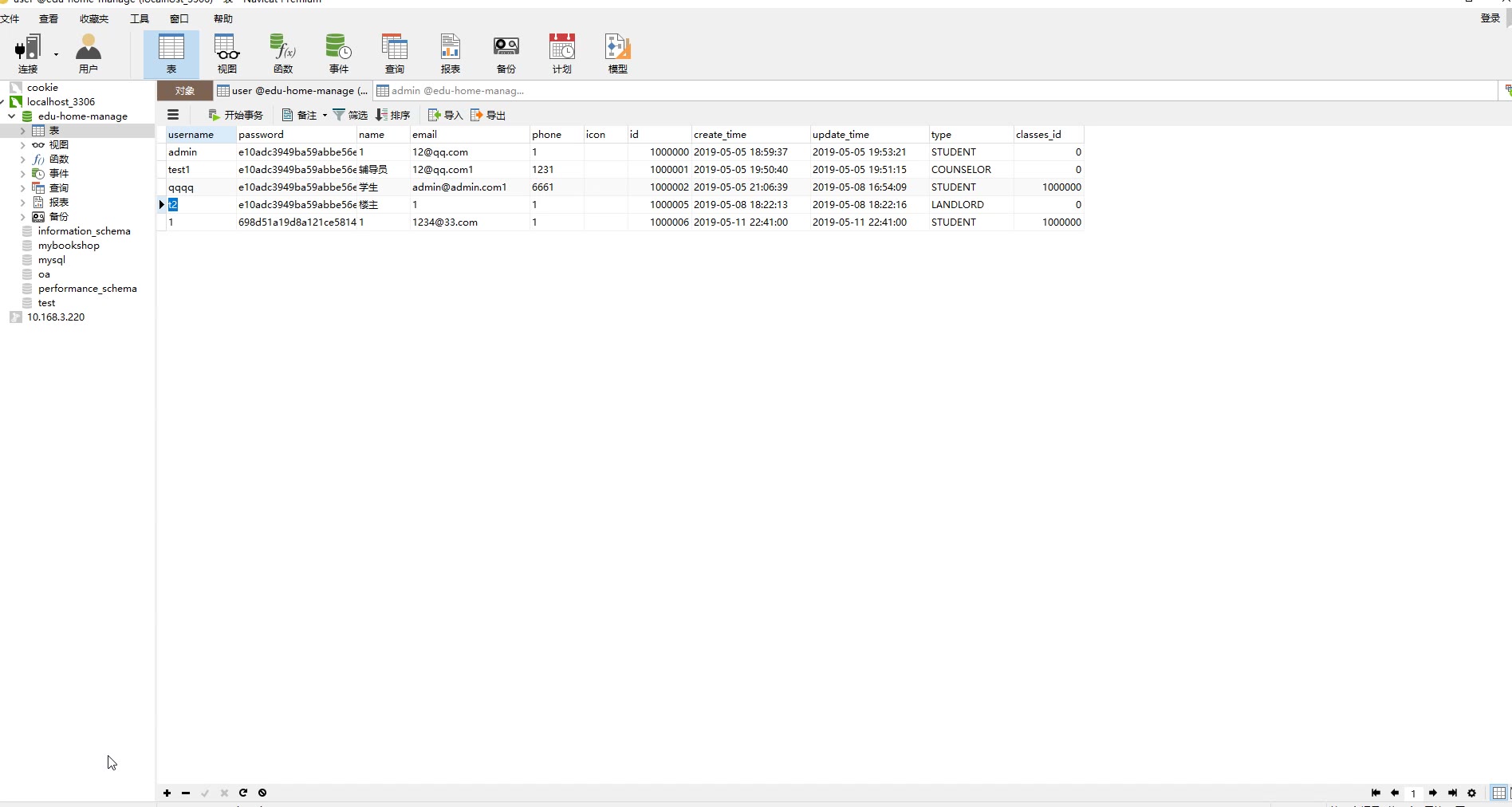Screen dimensions: 1512x807
Task: Open the 模型 model toolbar icon
Action: point(618,54)
